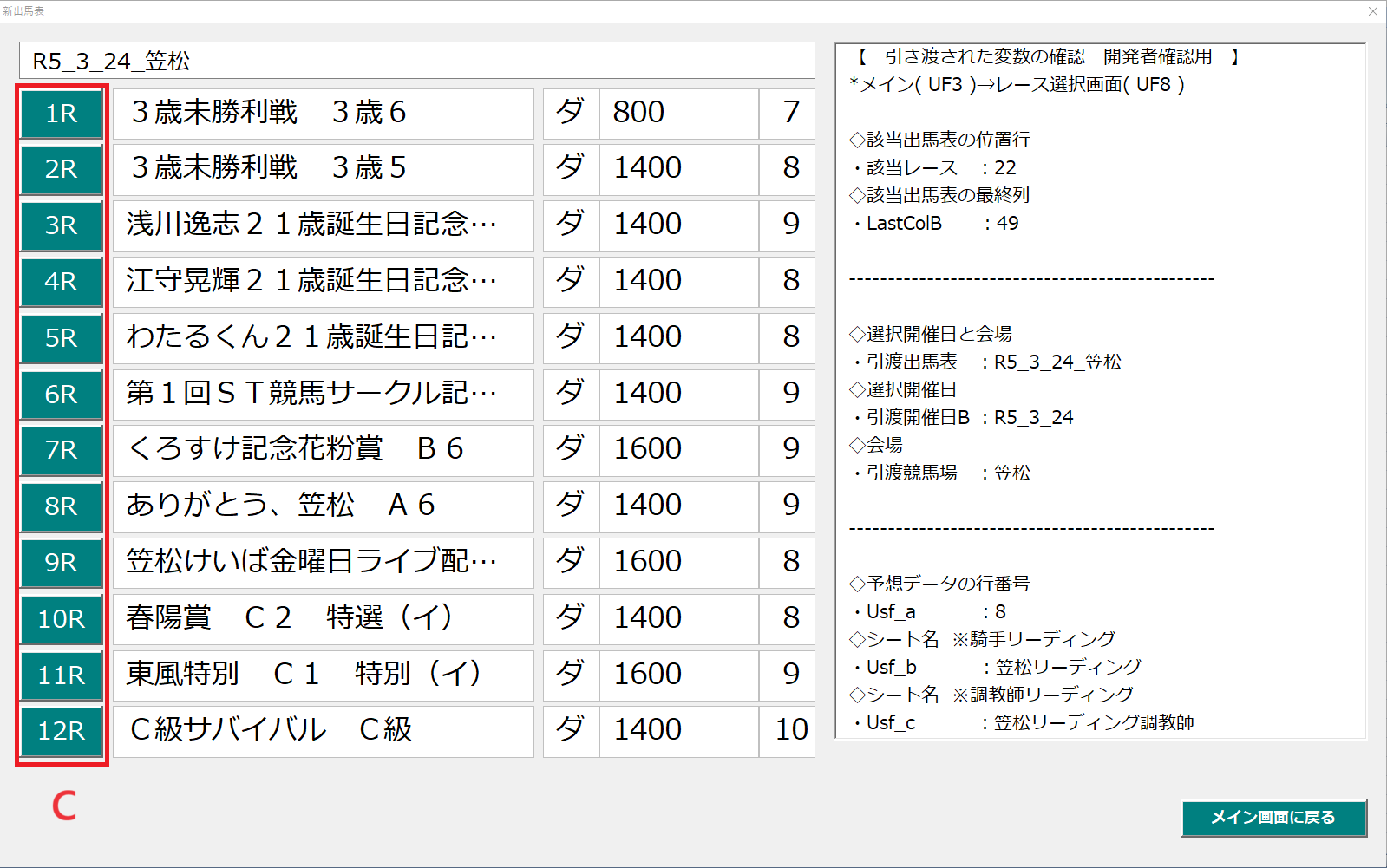Image resolution: width=1387 pixels, height=868 pixels.
Task: Select the 1R race button
Action: [x=62, y=114]
